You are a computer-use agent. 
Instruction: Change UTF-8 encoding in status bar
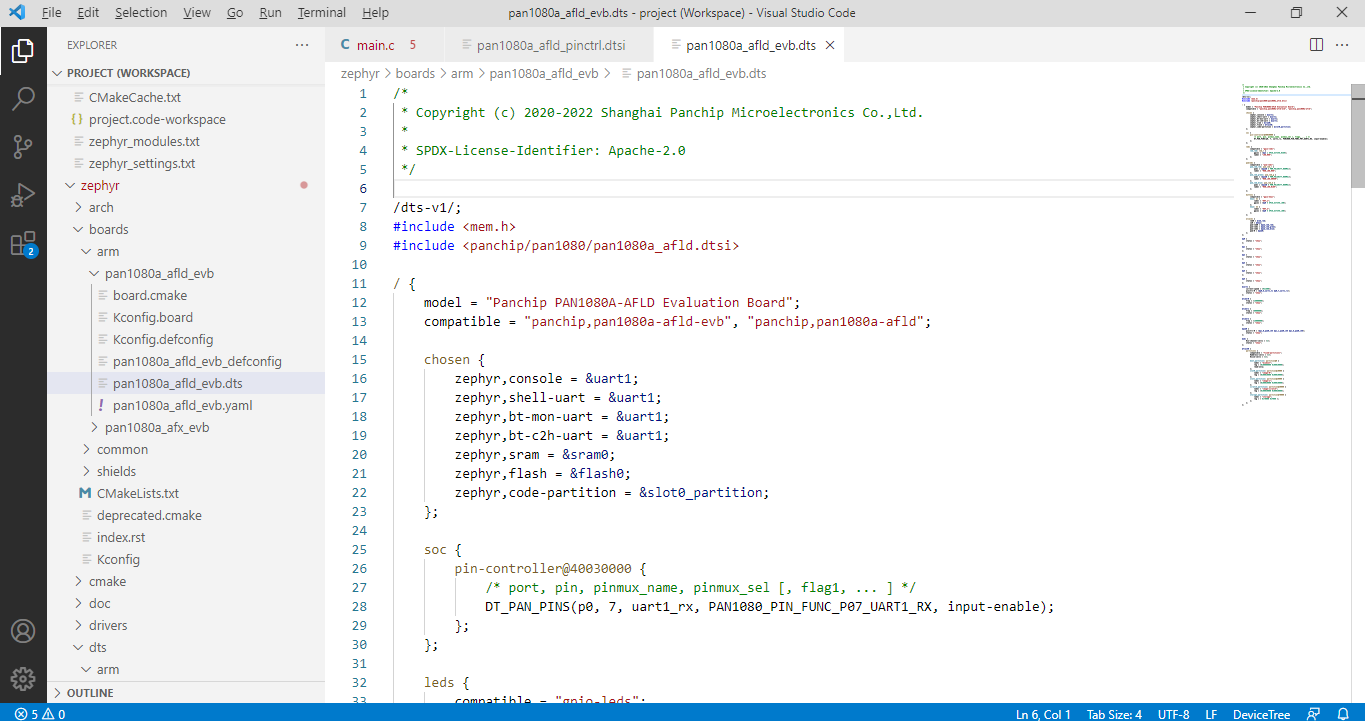click(1173, 713)
